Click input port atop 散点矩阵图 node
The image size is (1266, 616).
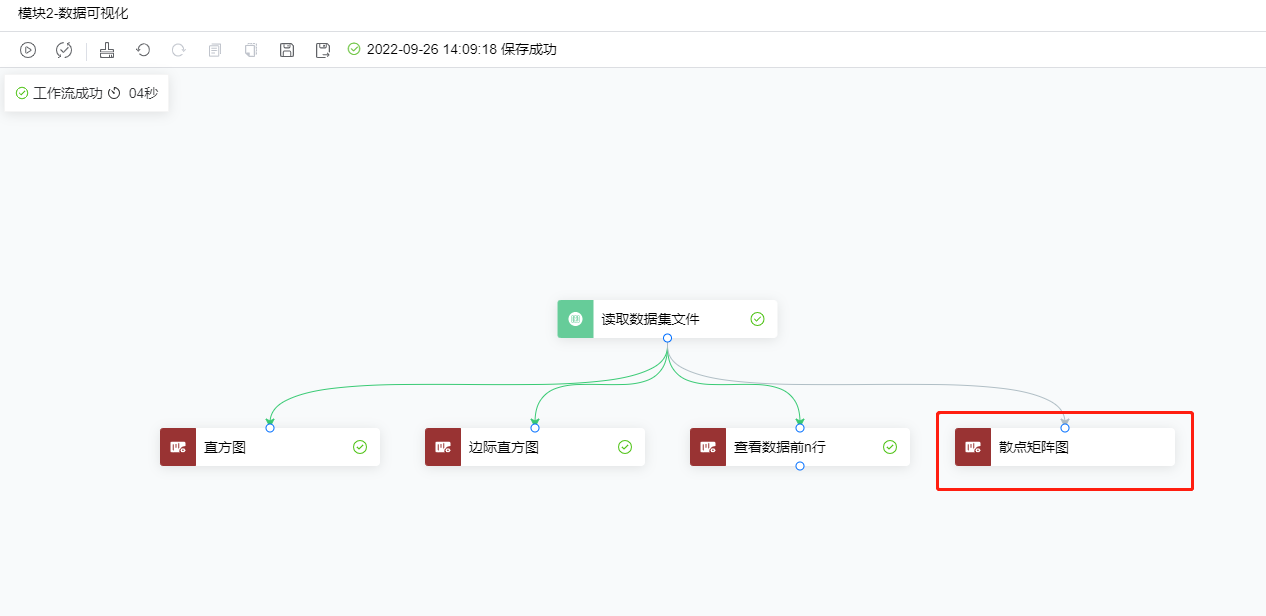1065,428
